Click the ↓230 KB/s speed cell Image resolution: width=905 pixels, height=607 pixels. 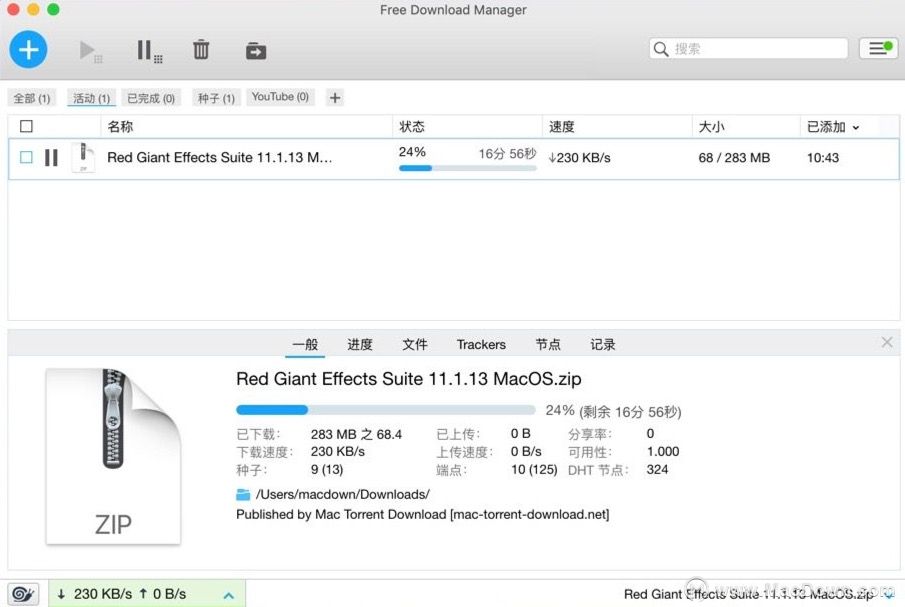pyautogui.click(x=579, y=158)
